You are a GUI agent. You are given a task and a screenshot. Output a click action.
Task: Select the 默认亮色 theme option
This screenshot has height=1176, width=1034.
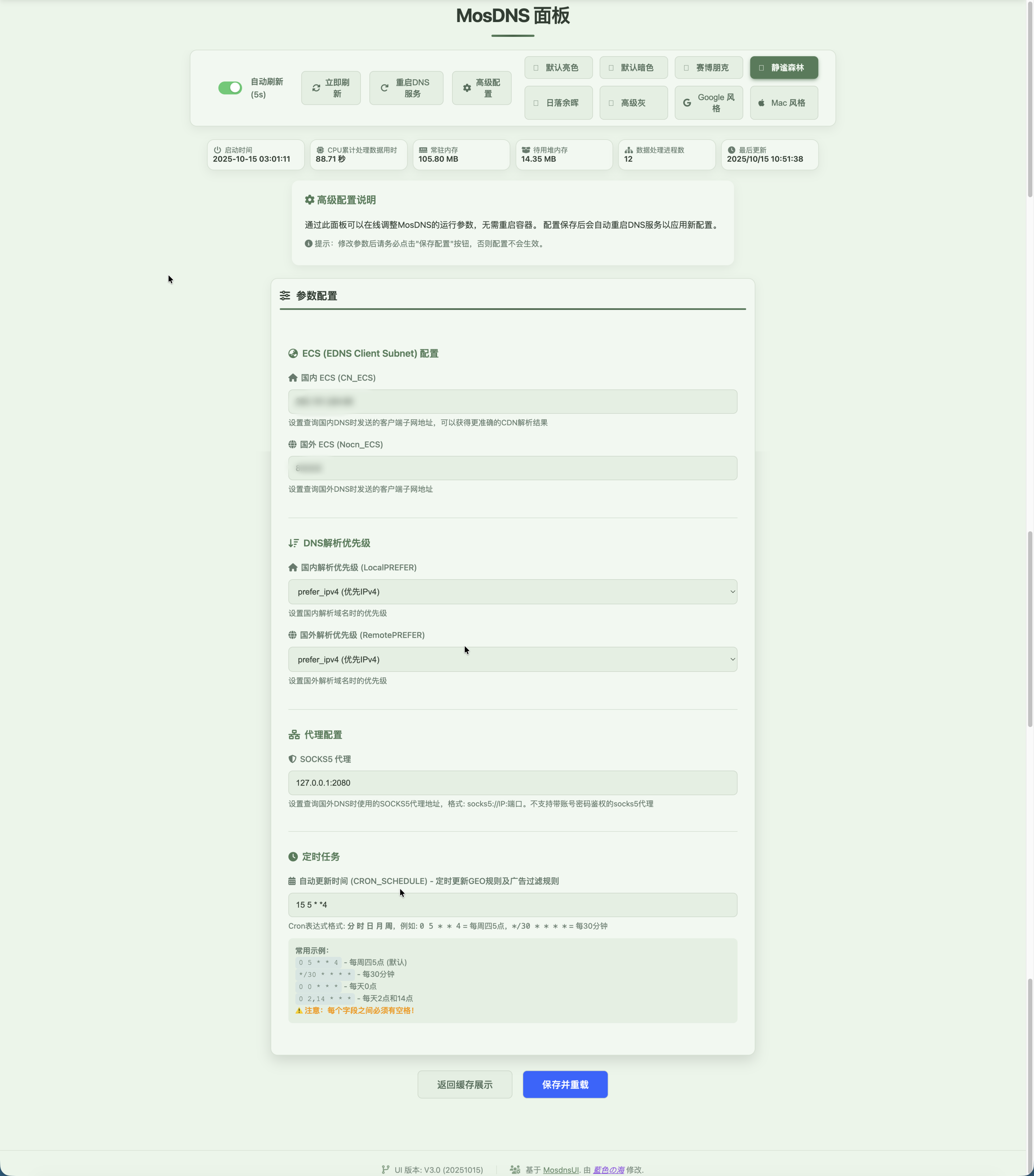(558, 68)
